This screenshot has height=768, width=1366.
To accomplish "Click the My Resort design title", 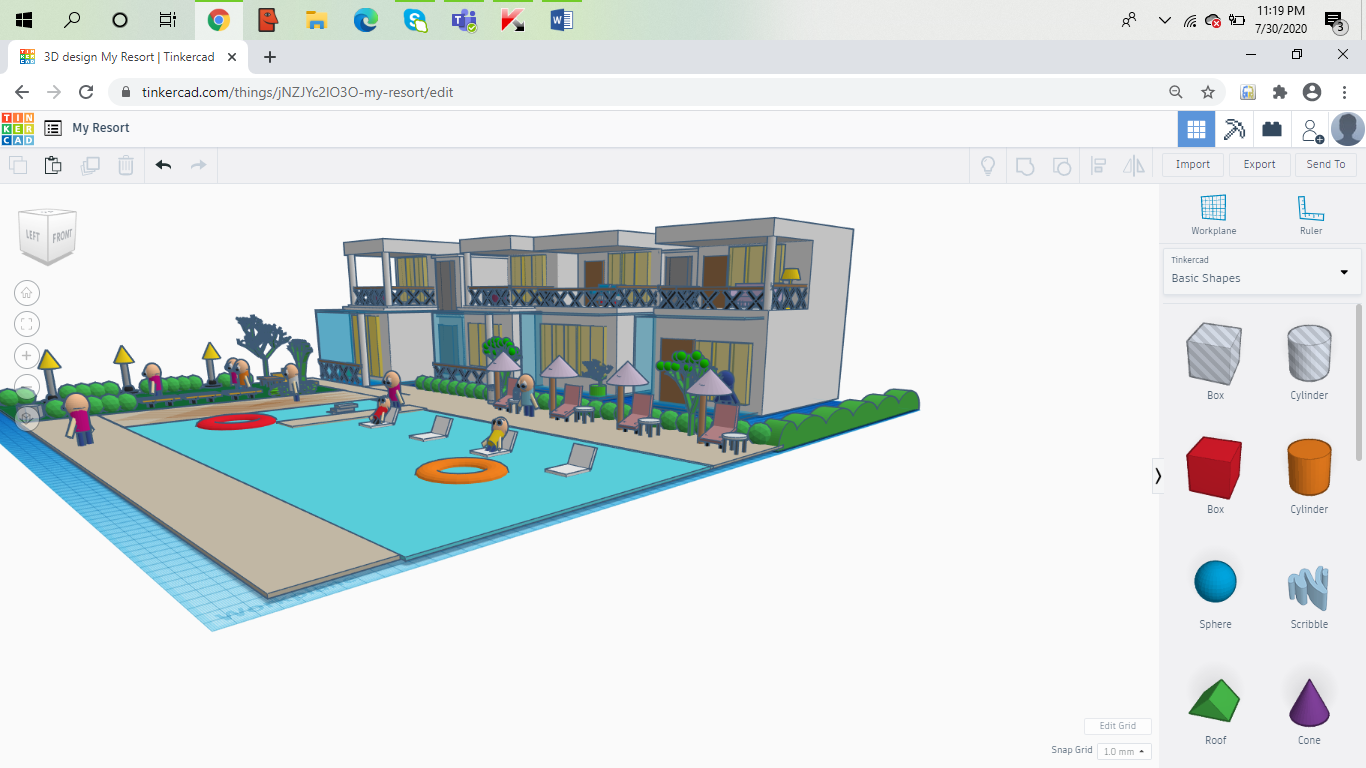I will pyautogui.click(x=101, y=128).
